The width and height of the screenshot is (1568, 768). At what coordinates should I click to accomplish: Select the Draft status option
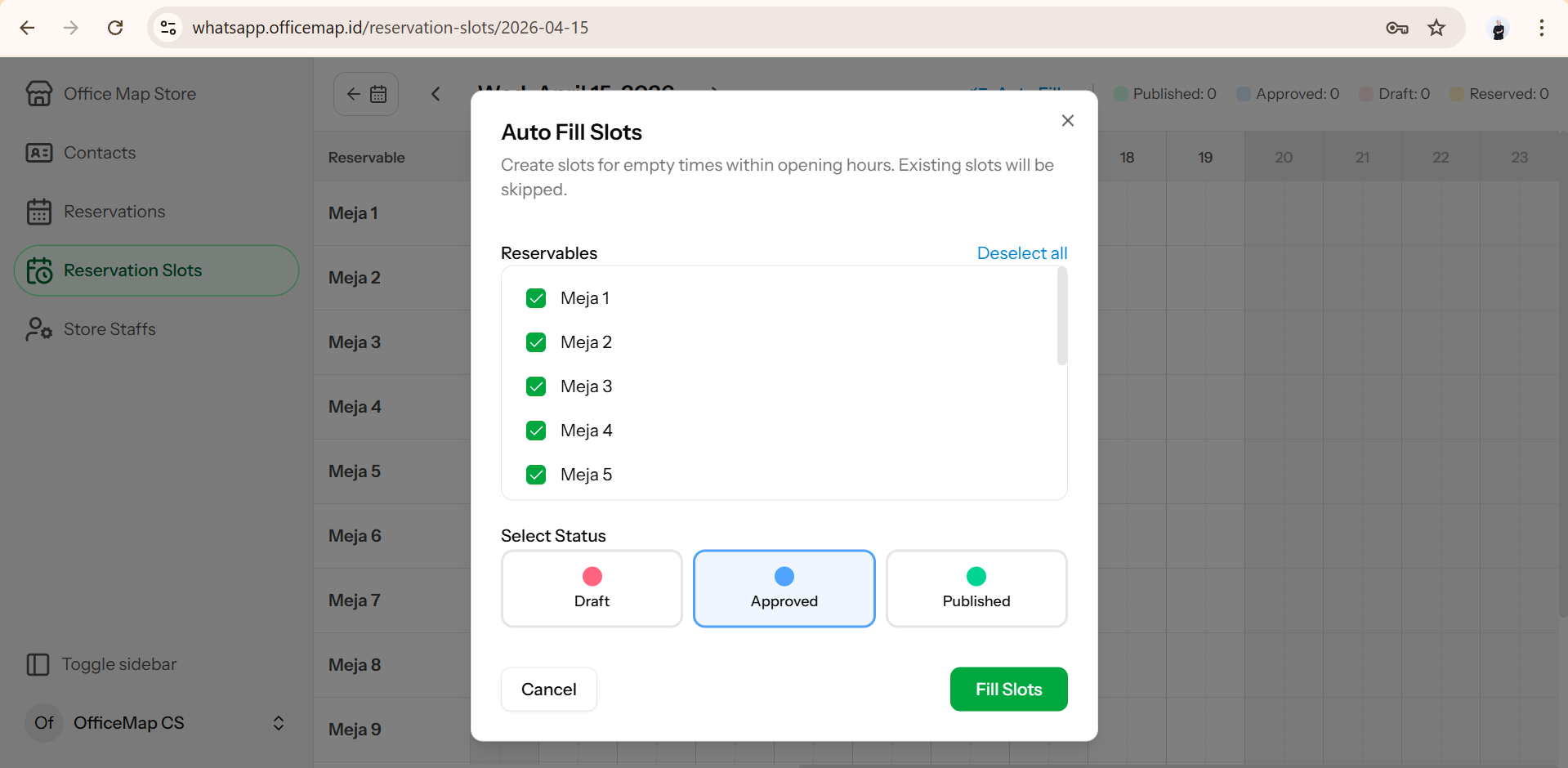(591, 588)
